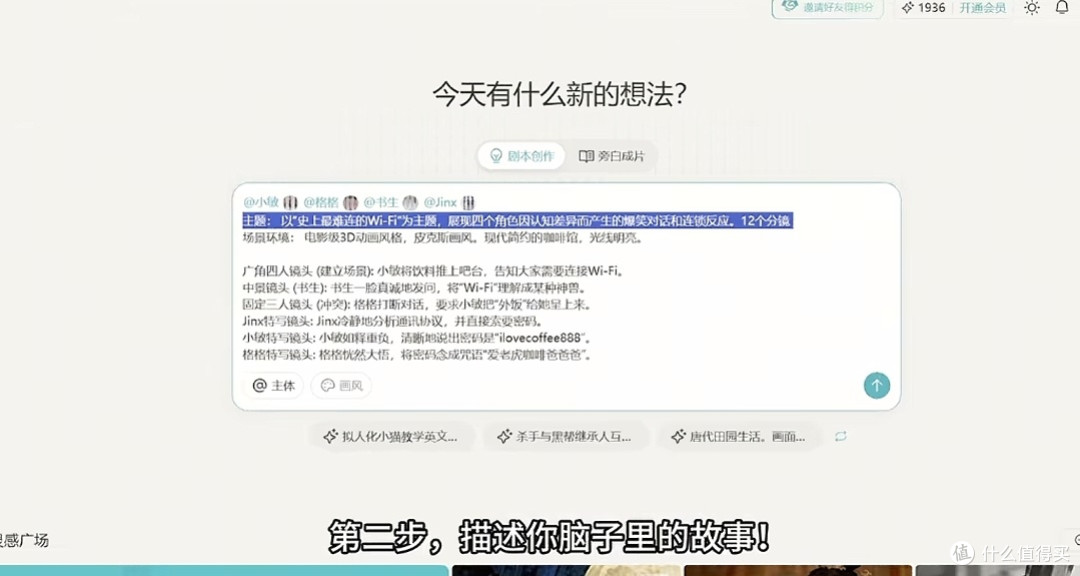Switch to the 旁白成片 tab
Image resolution: width=1080 pixels, height=576 pixels.
tap(612, 156)
